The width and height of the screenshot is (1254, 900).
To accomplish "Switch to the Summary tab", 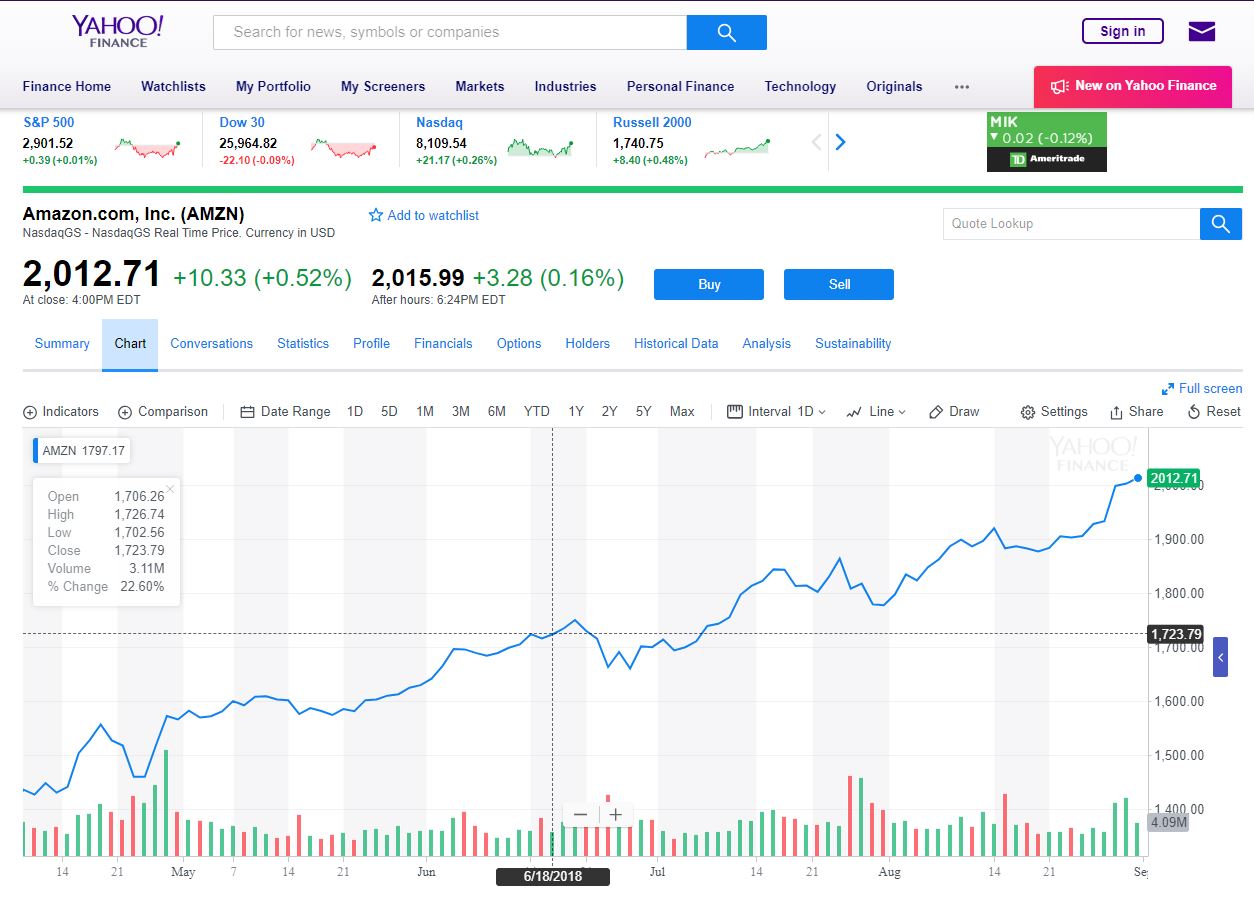I will coord(62,344).
